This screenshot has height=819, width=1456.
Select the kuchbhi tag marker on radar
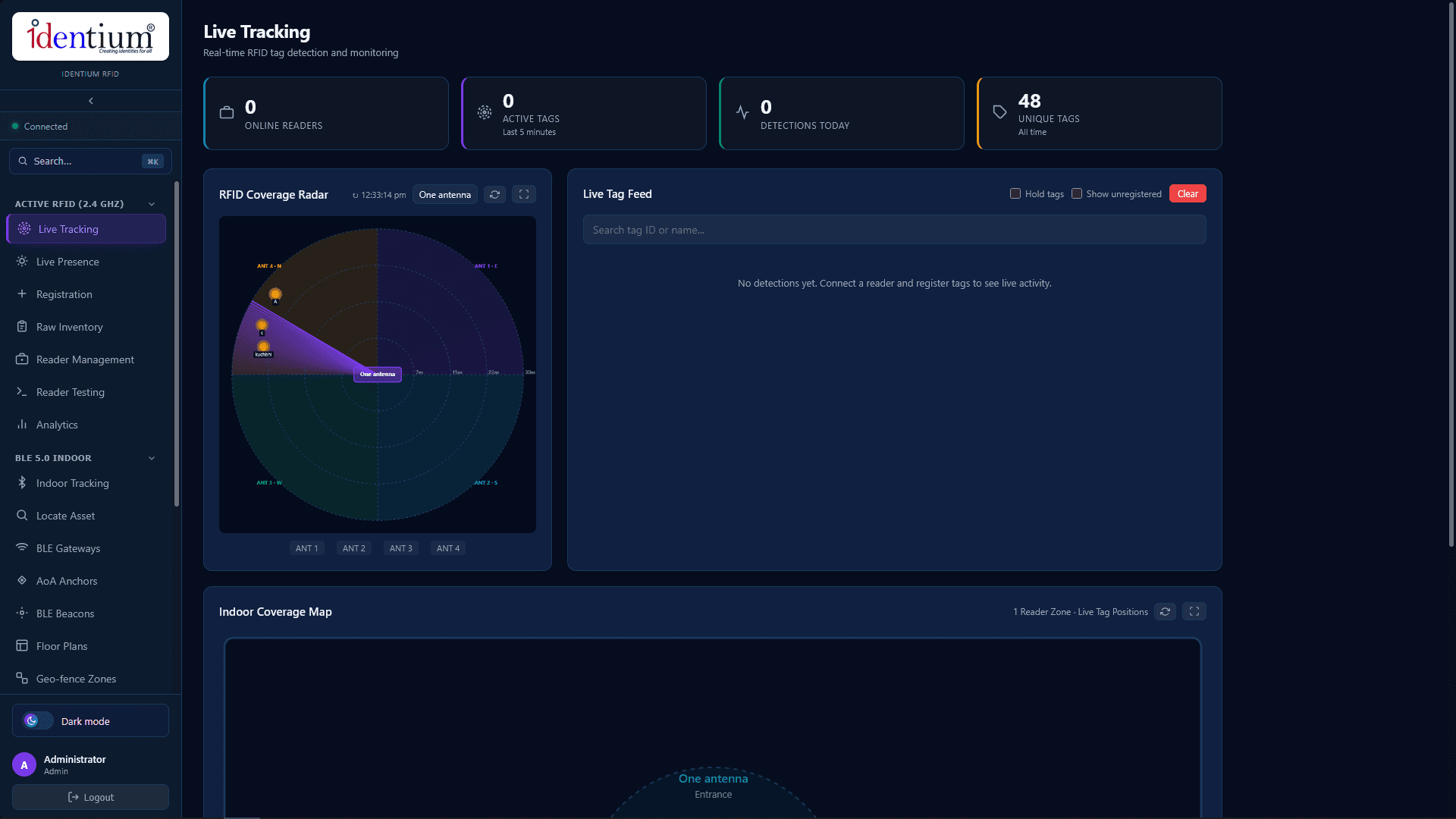pos(263,347)
